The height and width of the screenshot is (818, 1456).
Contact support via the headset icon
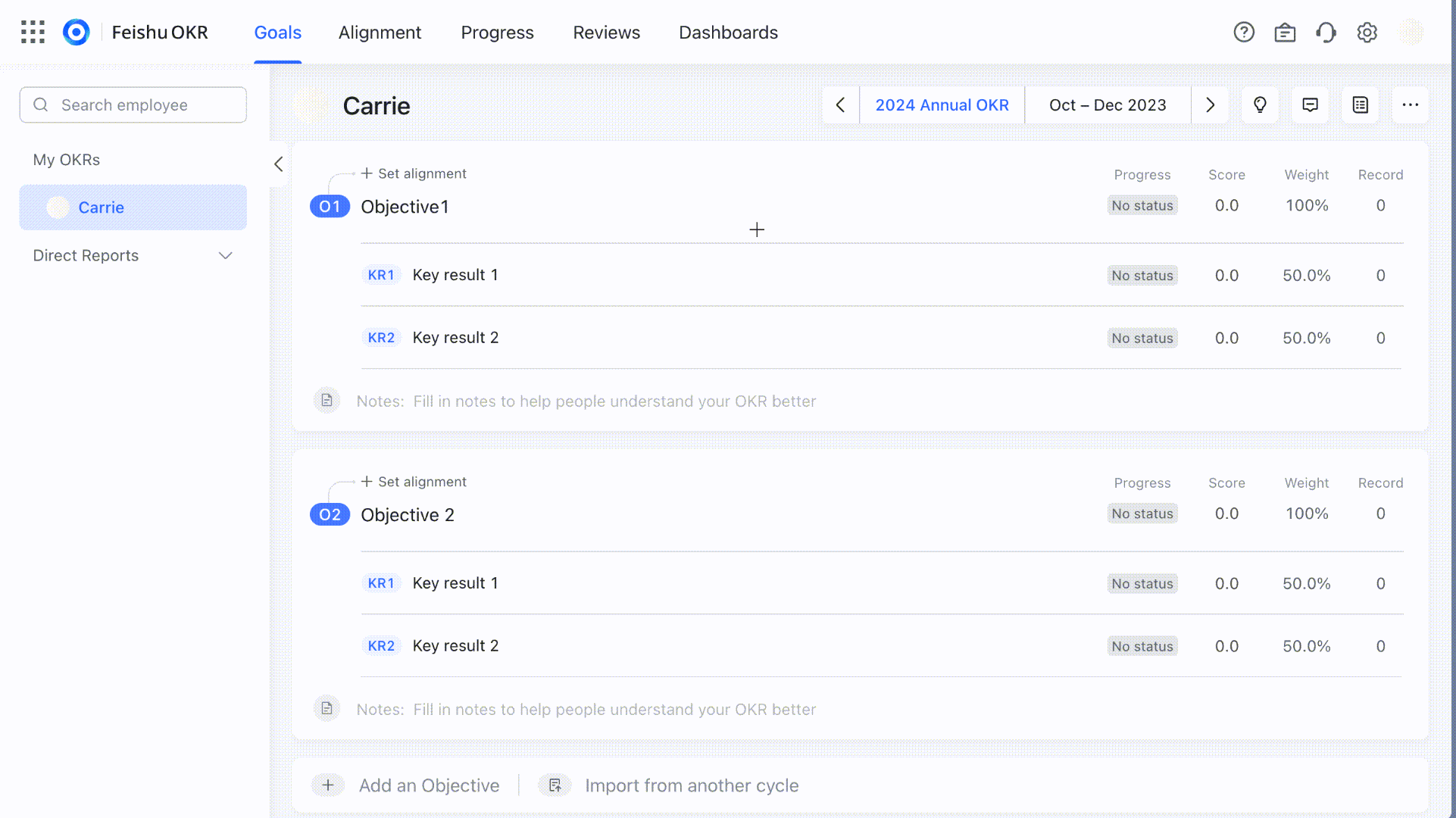[x=1326, y=32]
